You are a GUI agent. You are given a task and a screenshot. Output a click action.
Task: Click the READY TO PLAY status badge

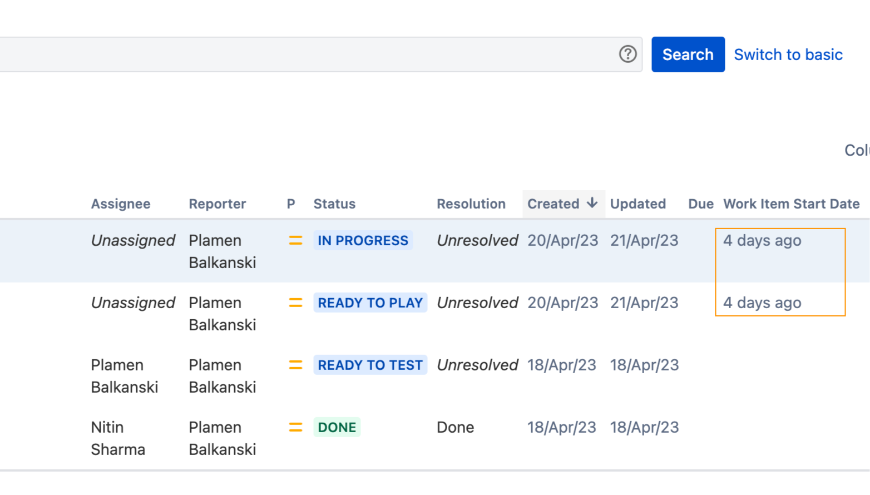coord(370,303)
